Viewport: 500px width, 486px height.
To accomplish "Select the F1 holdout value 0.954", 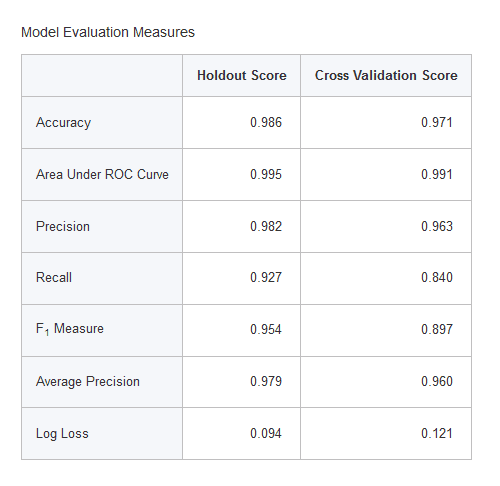I will click(x=266, y=329).
